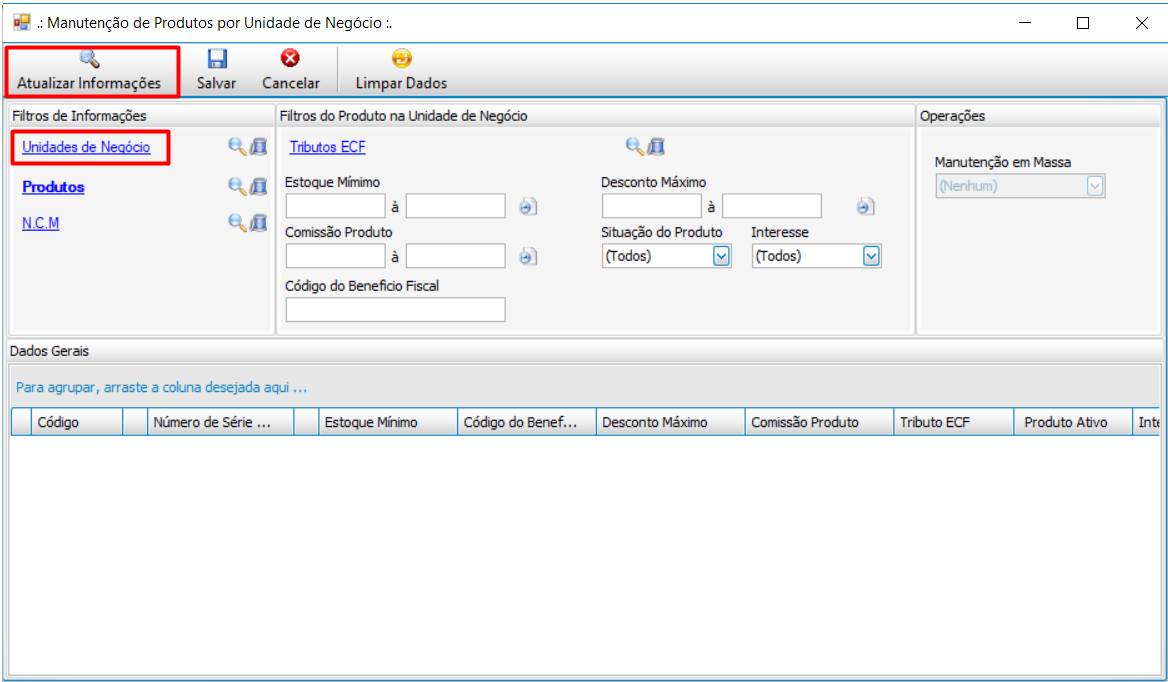
Task: Open the Produtos link
Action: [x=53, y=187]
